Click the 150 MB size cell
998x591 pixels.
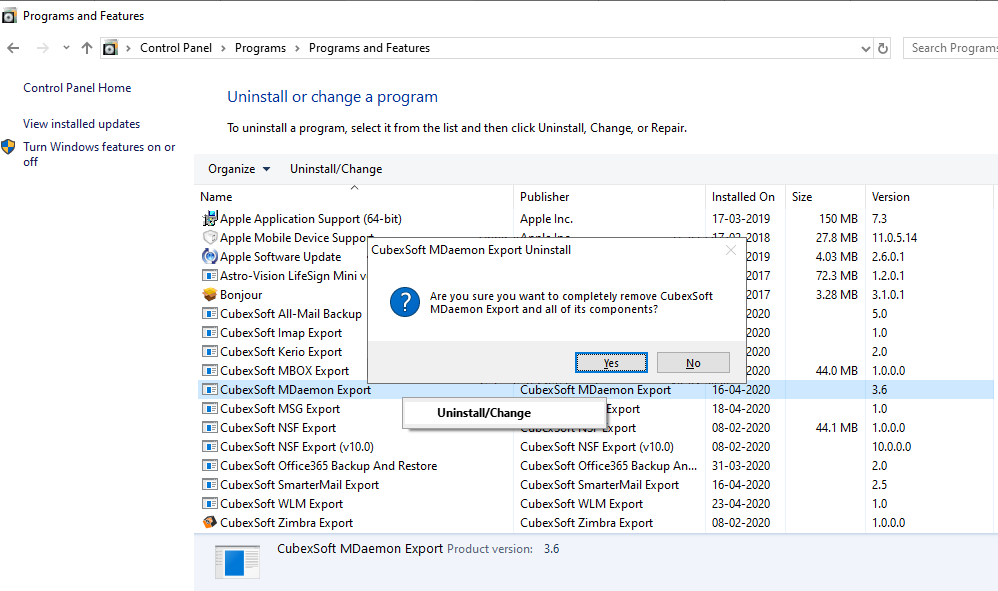pyautogui.click(x=838, y=219)
